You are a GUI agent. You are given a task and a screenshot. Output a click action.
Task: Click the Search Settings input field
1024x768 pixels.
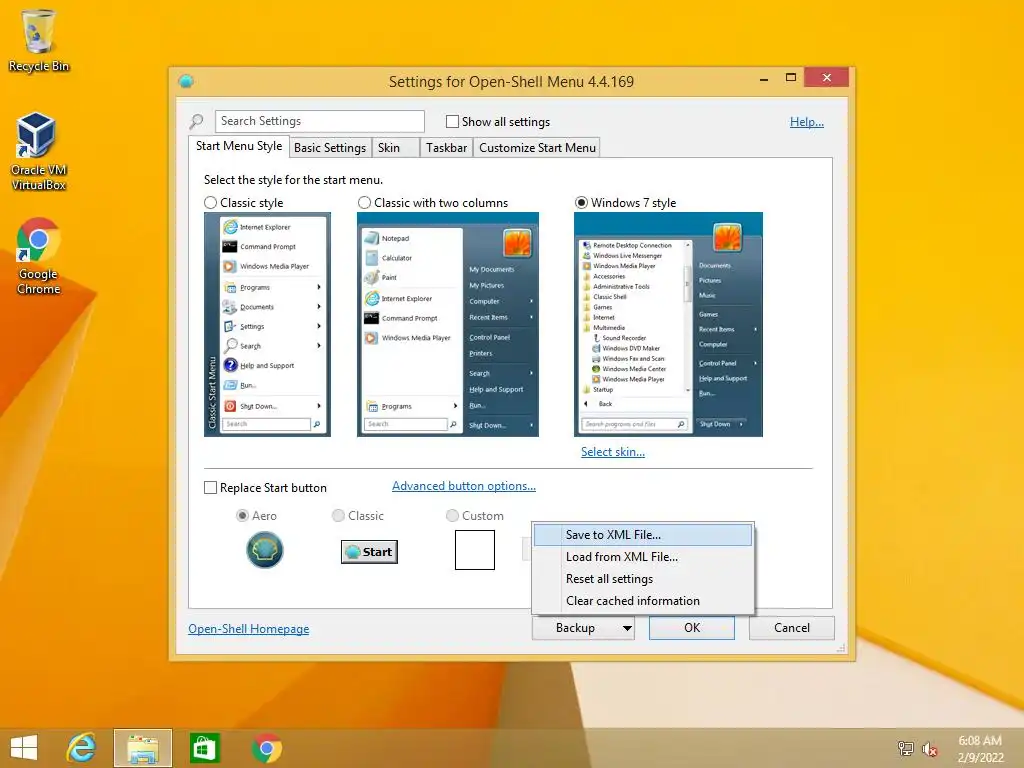click(319, 121)
